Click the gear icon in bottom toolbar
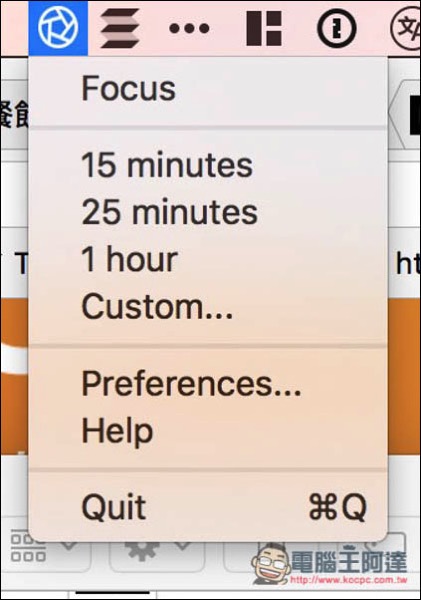Image resolution: width=421 pixels, height=600 pixels. 142,551
